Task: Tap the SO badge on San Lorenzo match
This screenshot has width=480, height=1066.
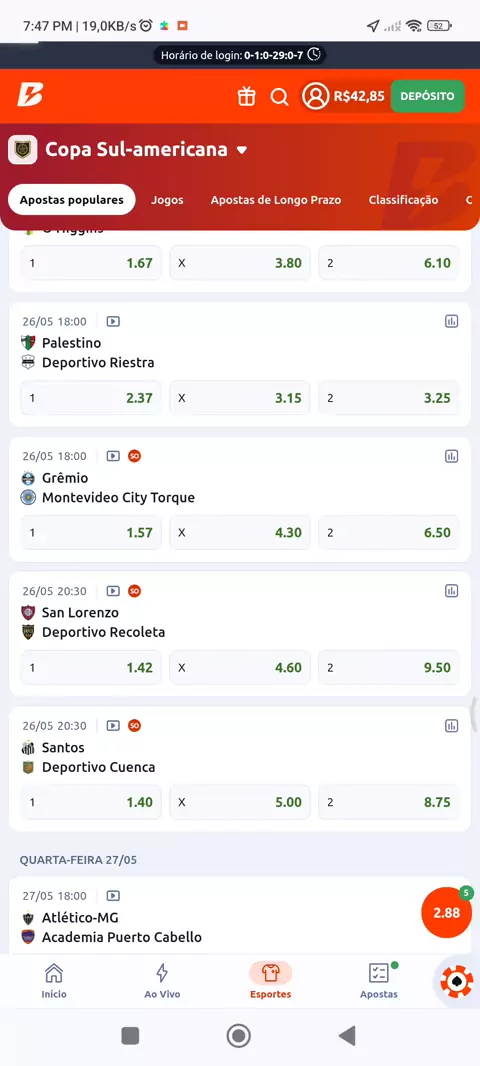Action: (135, 591)
